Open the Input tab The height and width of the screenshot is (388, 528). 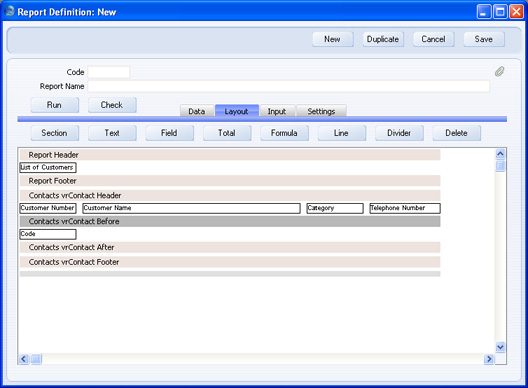click(277, 111)
